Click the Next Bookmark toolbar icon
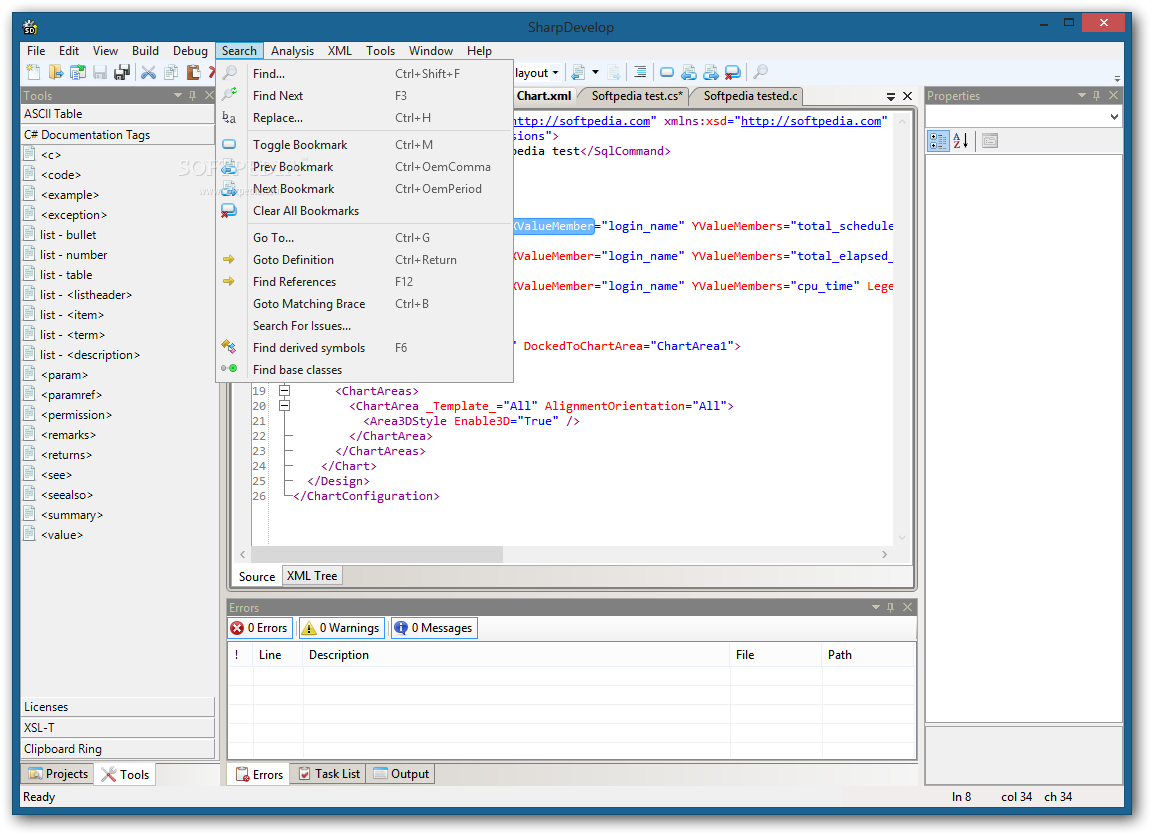1152x835 pixels. pyautogui.click(x=710, y=72)
